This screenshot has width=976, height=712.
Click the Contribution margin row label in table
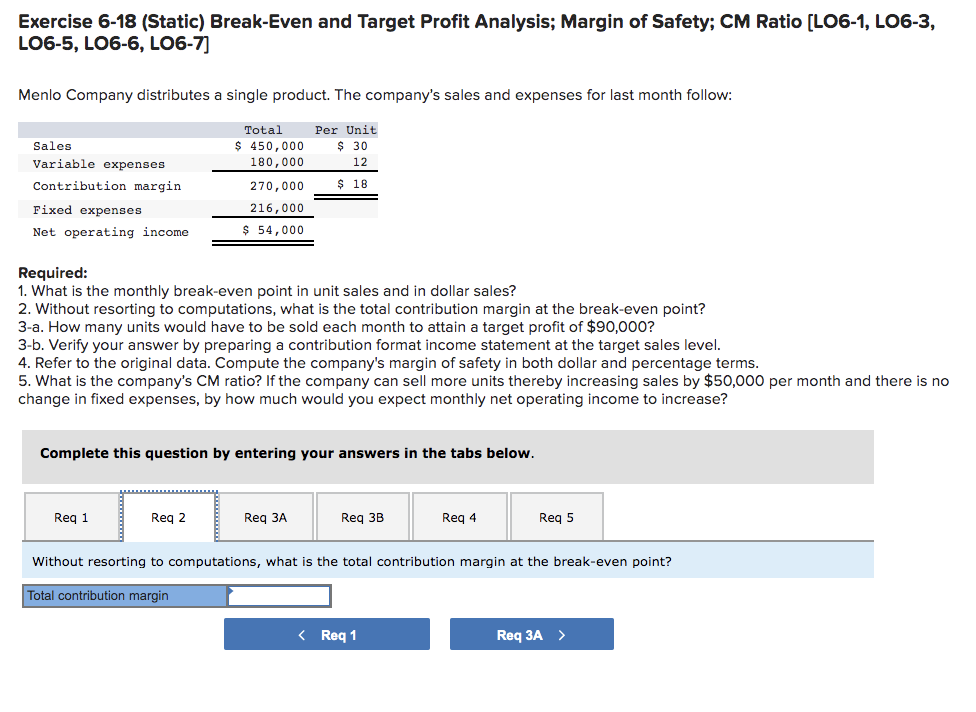coord(107,186)
